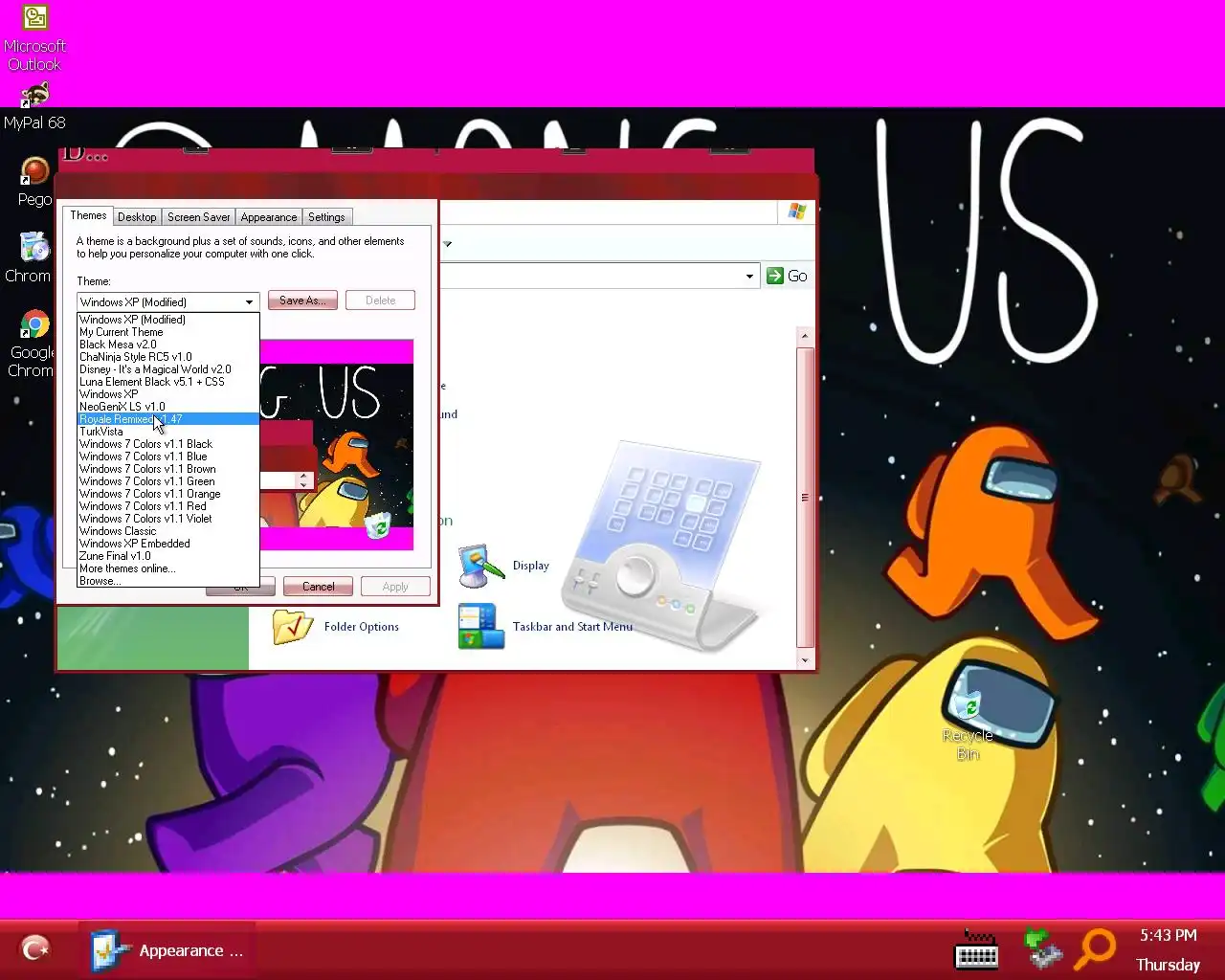Expand the address bar dropdown arrow

point(749,276)
